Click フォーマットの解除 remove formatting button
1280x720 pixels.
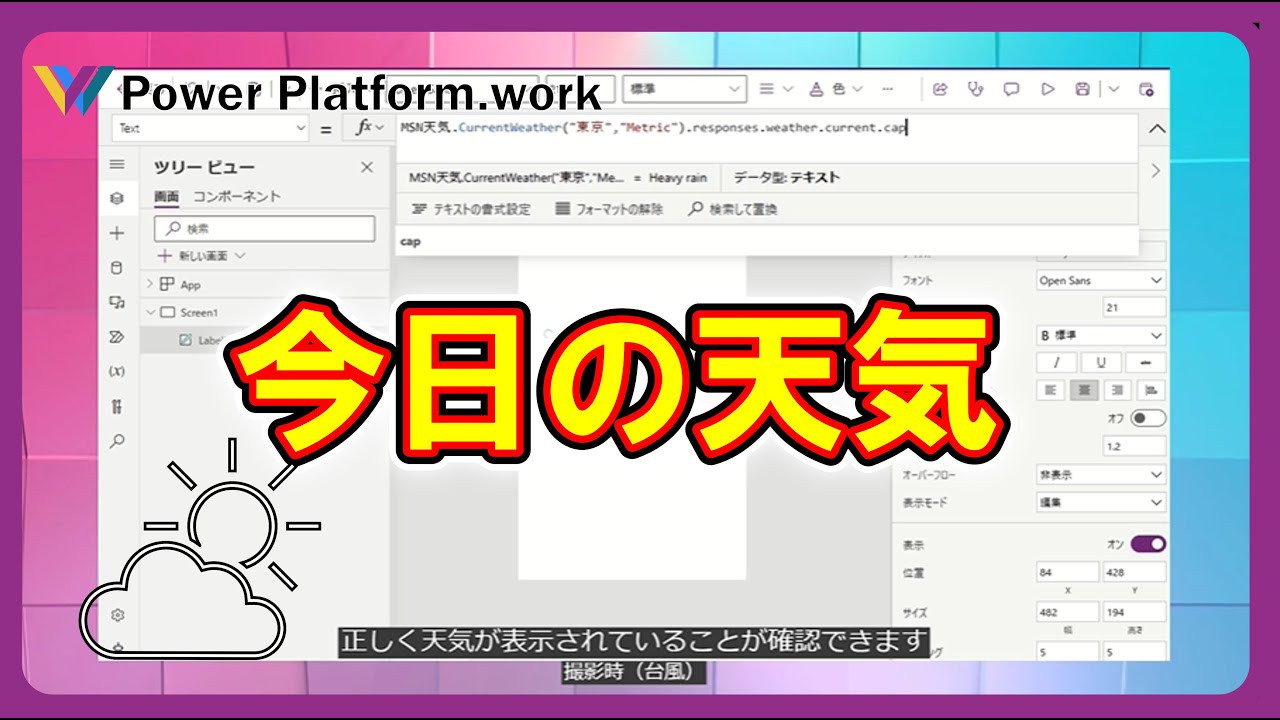click(609, 209)
